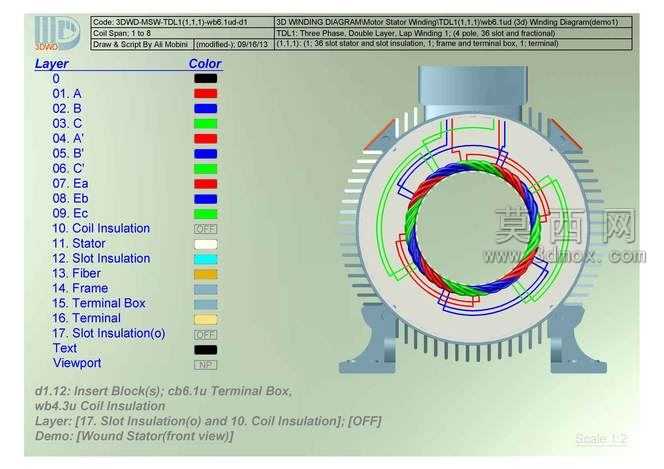Select layer '09. Ec' label
The width and height of the screenshot is (664, 469).
[x=70, y=214]
